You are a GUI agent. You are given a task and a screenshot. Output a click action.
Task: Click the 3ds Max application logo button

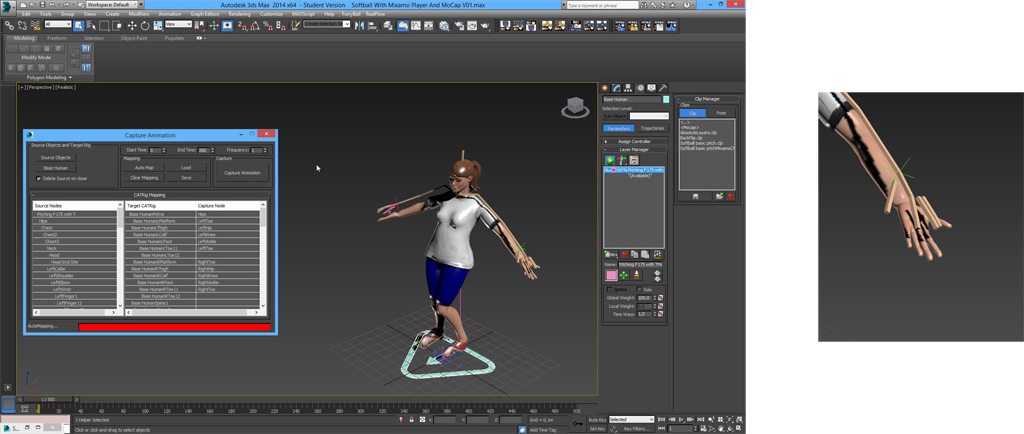click(7, 6)
